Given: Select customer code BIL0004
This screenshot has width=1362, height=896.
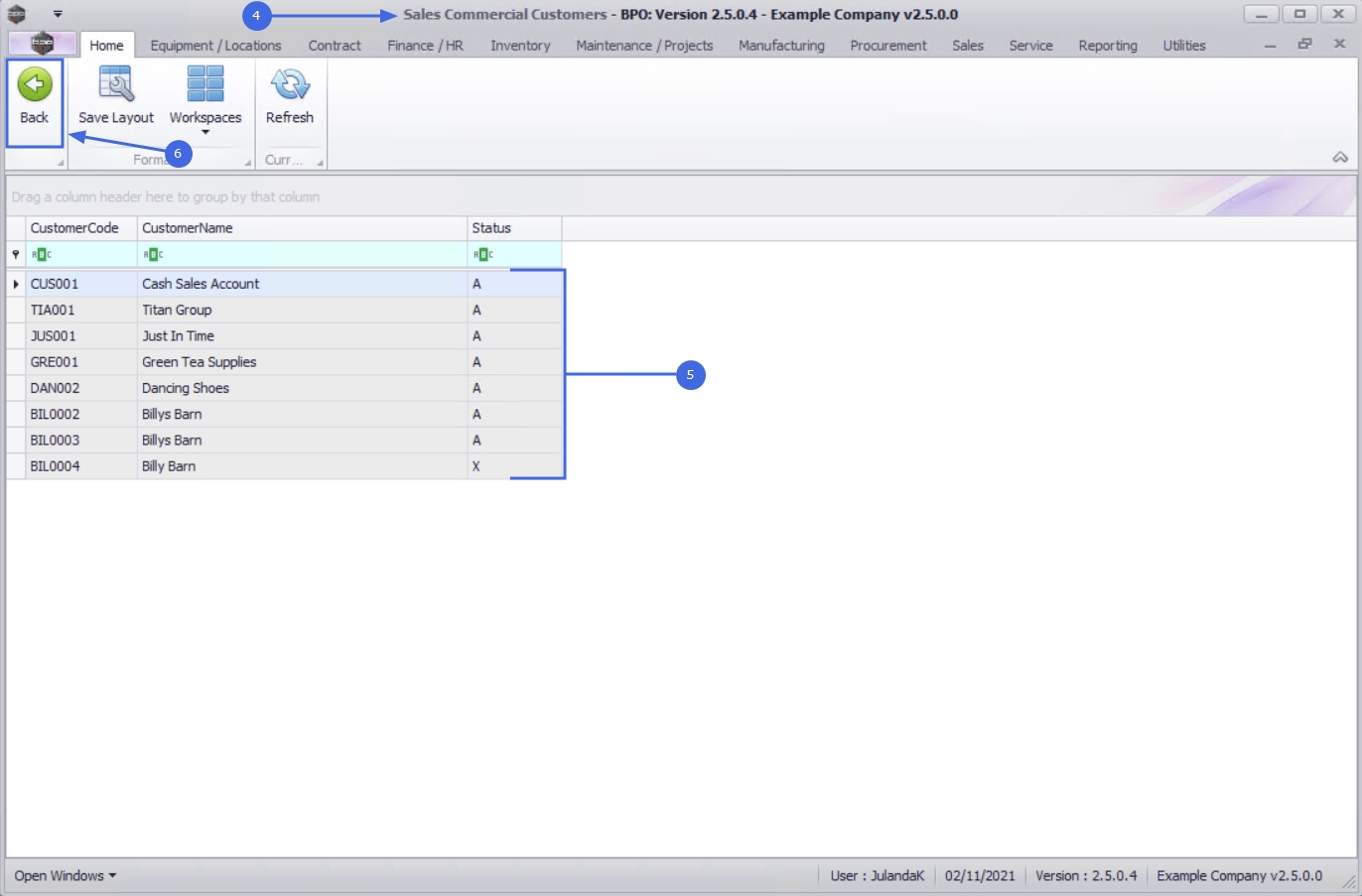Looking at the screenshot, I should pyautogui.click(x=81, y=466).
